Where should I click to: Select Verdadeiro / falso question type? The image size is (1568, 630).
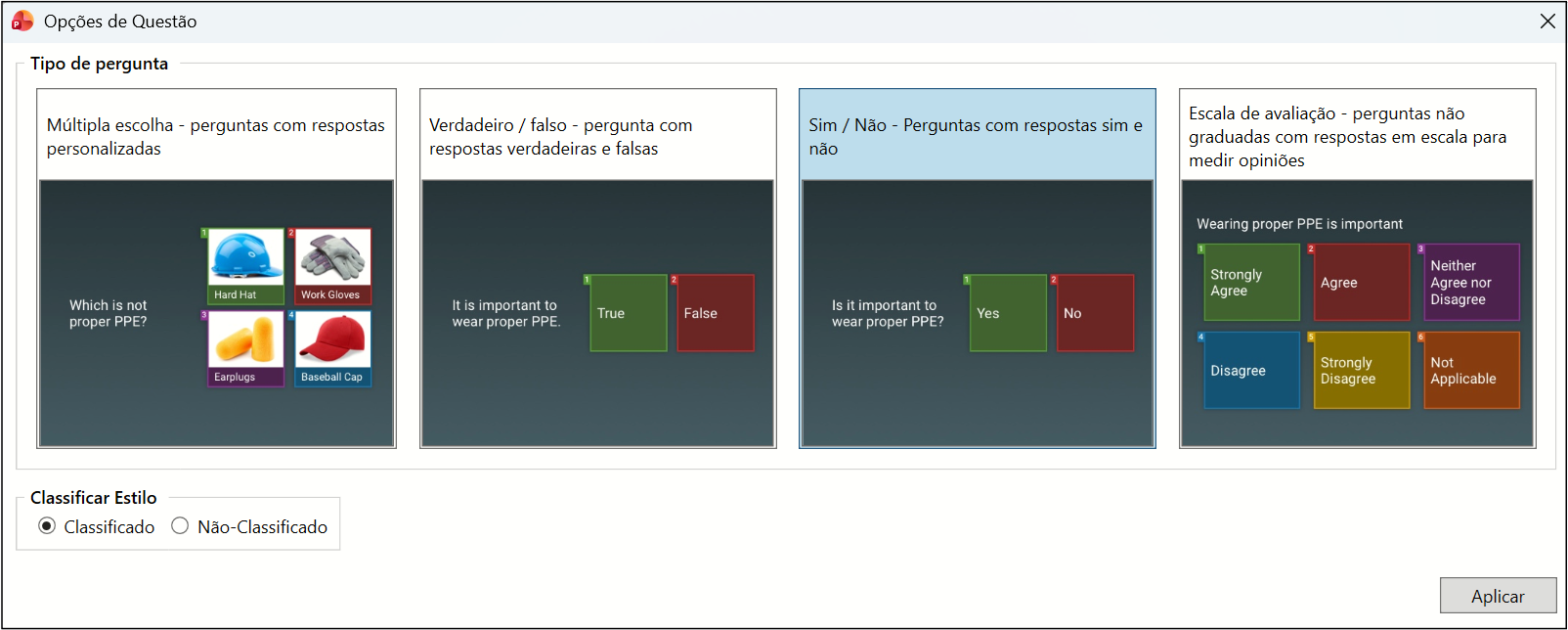coord(597,136)
